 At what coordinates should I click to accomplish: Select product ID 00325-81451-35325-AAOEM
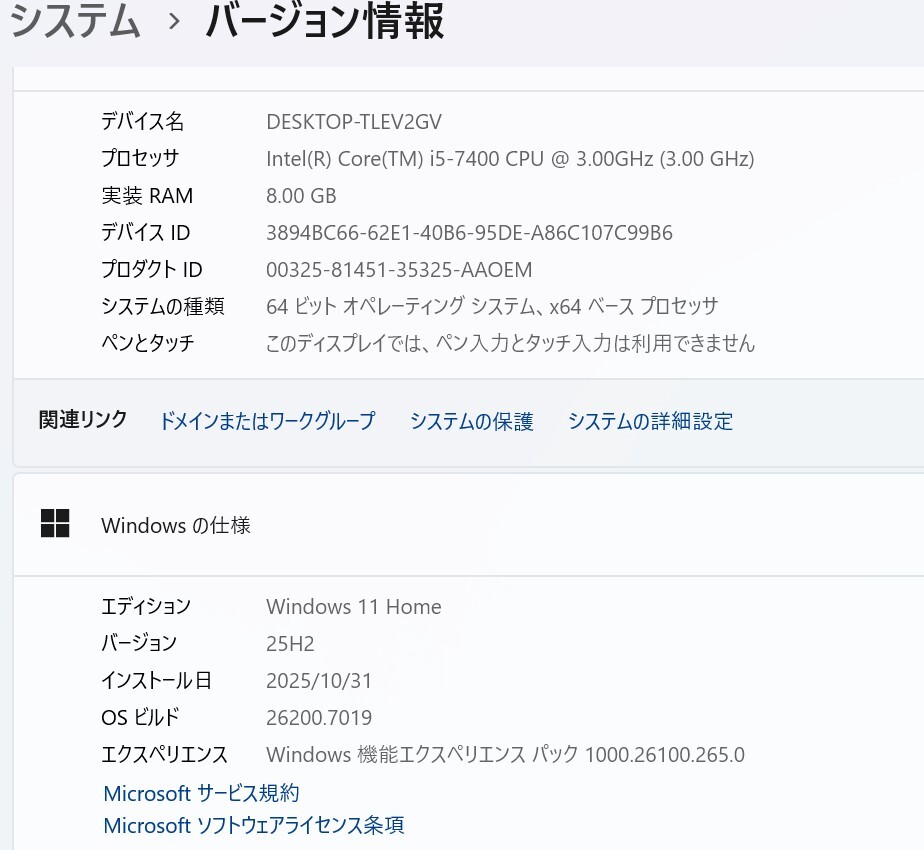399,269
